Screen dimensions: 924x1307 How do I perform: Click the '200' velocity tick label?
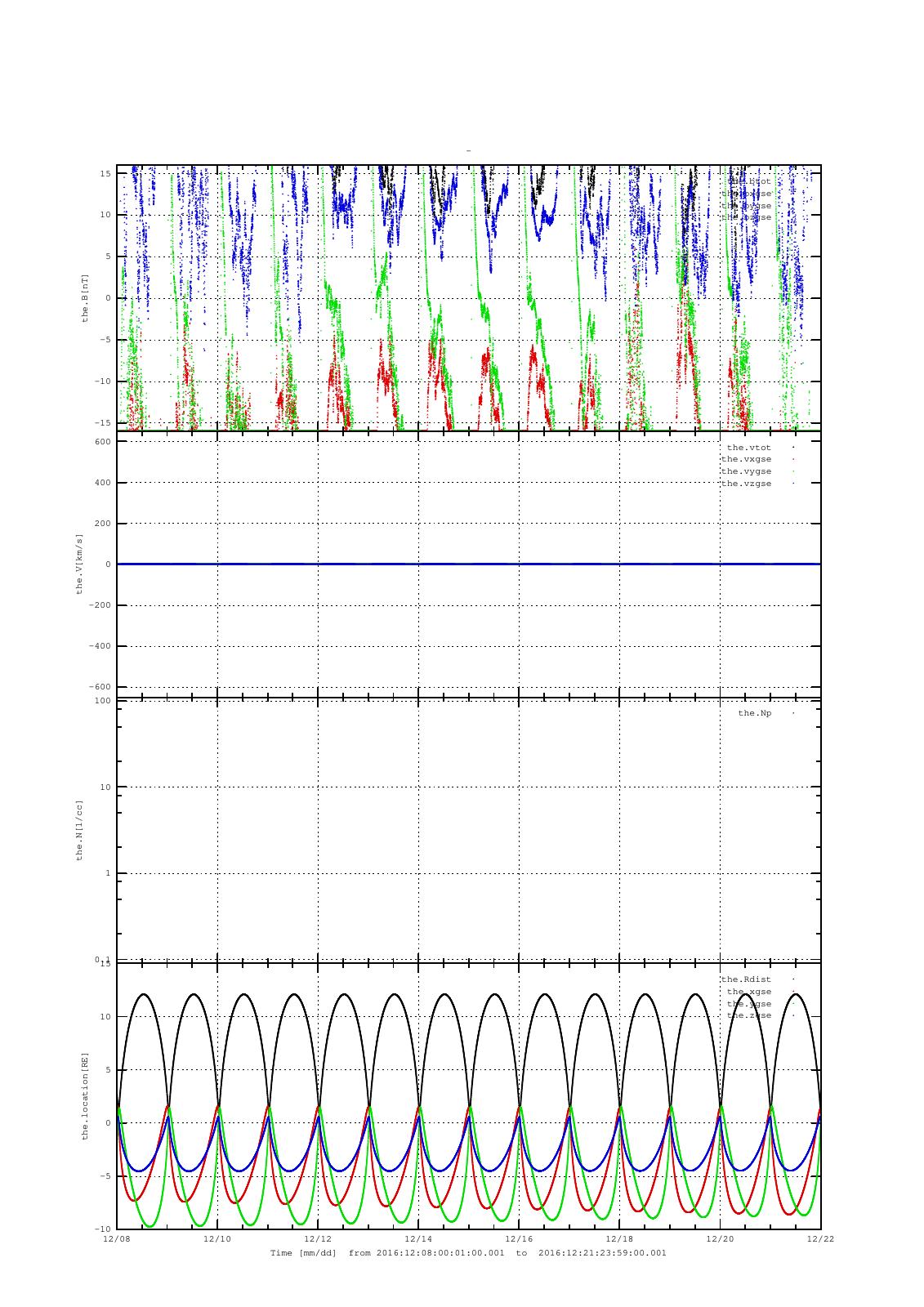pos(103,524)
